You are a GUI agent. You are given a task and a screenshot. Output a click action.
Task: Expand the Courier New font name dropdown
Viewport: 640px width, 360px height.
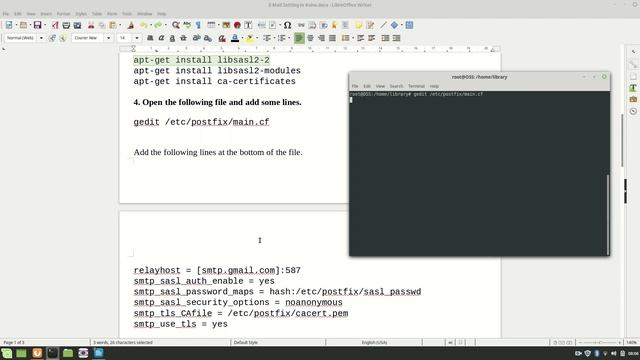coord(109,38)
